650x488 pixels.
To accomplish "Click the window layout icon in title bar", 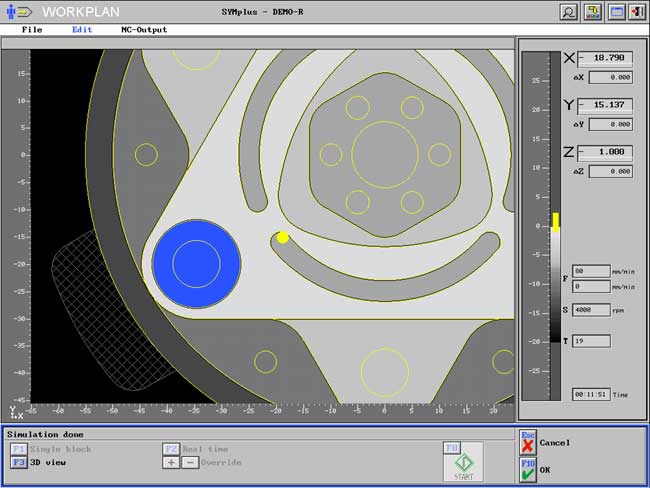I will [x=616, y=11].
